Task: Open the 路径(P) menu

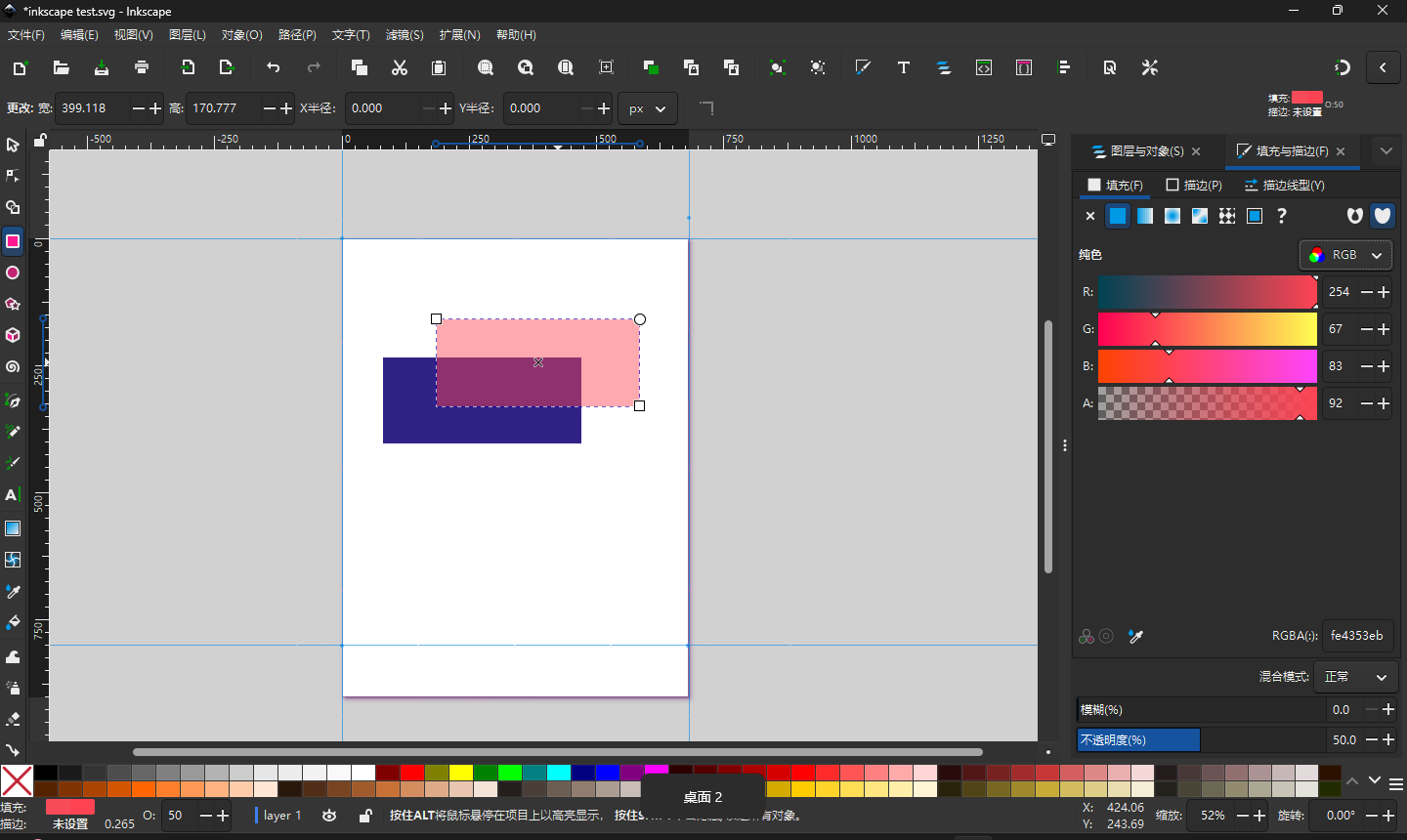Action: tap(297, 35)
